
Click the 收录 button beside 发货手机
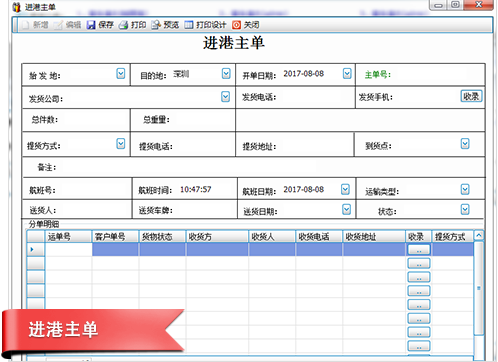pos(471,96)
